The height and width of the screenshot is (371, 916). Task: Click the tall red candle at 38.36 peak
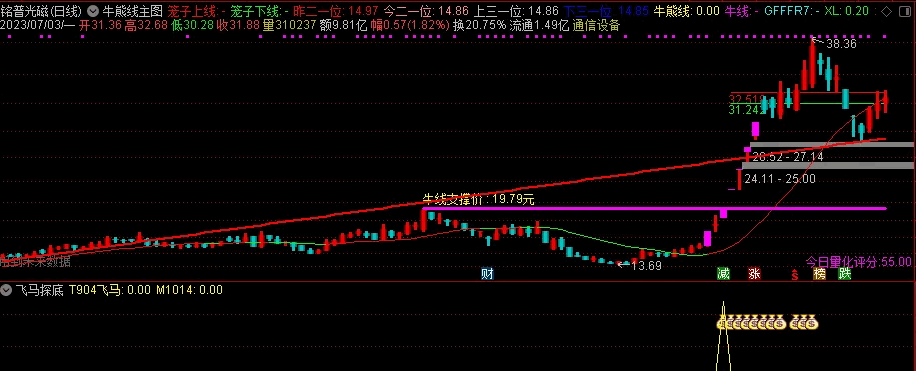pyautogui.click(x=812, y=63)
